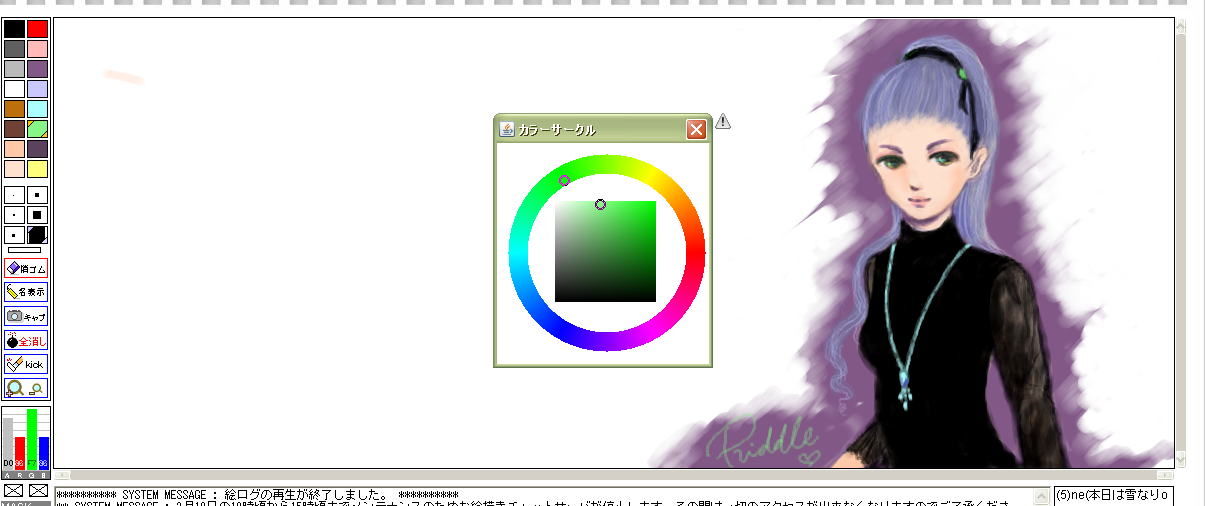Screen dimensions: 1205x506
Task: Pick the purple color swatch
Action: 37,69
